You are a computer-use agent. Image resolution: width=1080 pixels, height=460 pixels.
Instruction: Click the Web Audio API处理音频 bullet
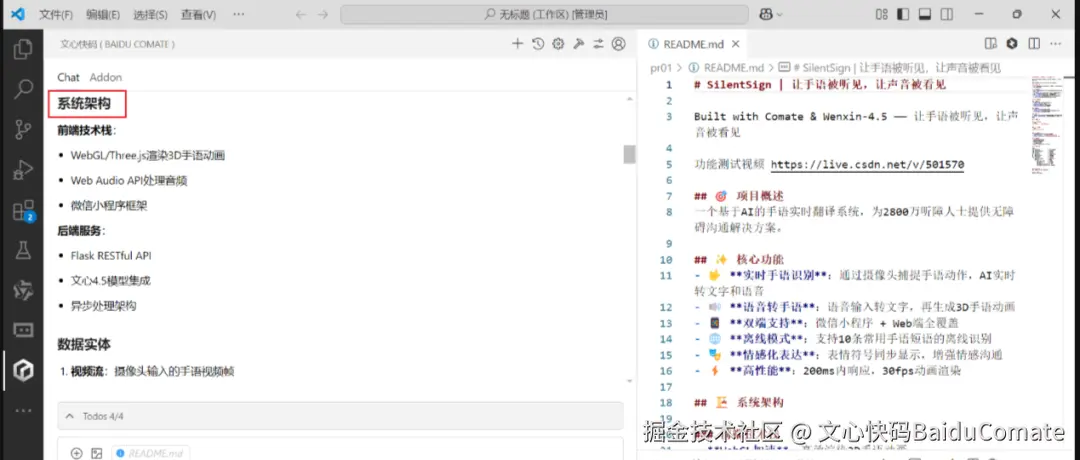coord(129,180)
